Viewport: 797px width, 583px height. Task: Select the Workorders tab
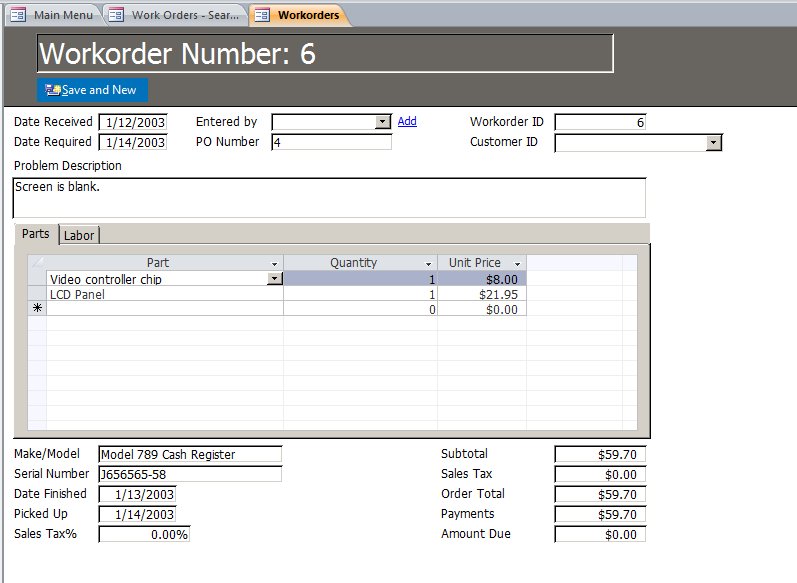[x=299, y=15]
